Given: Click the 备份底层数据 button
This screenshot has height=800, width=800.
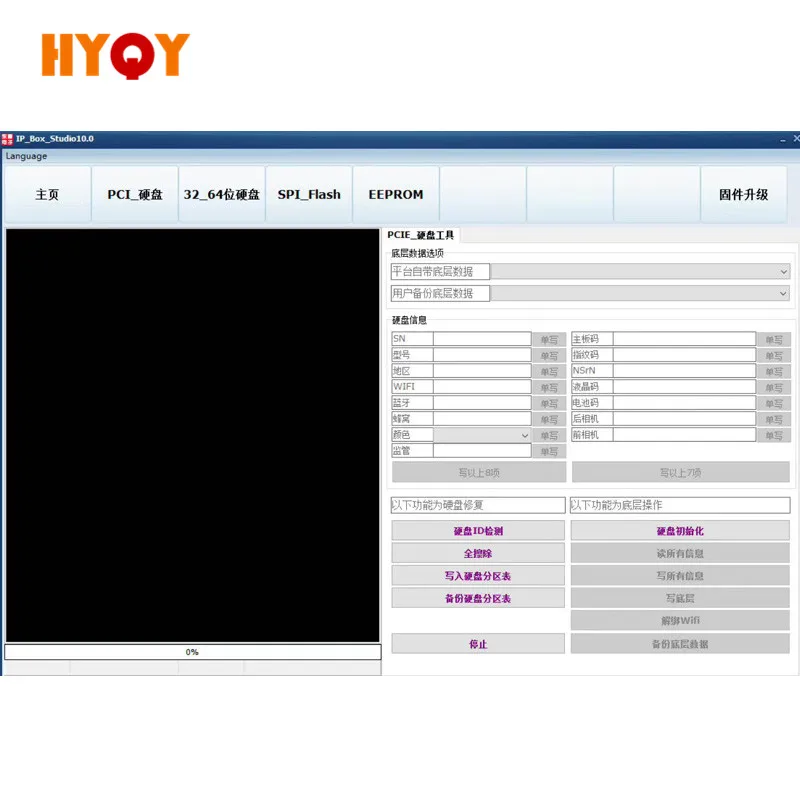Looking at the screenshot, I should coord(680,644).
